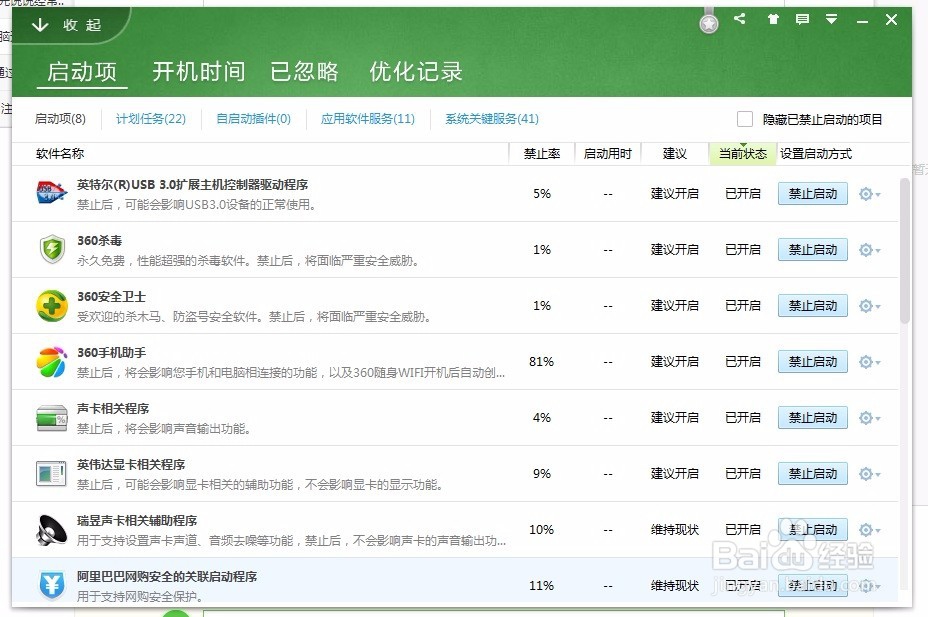Select 应用软件服务(11) sub-tab
Viewport: 928px width, 617px height.
point(368,119)
